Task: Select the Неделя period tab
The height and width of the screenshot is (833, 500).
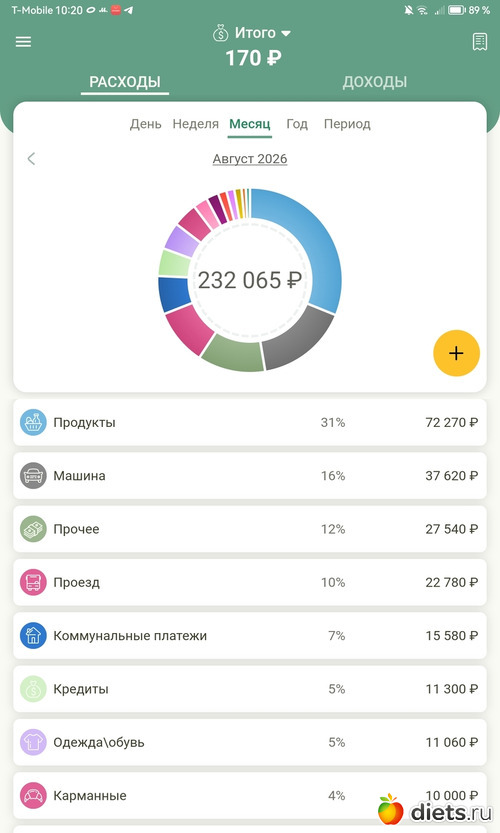Action: point(196,124)
